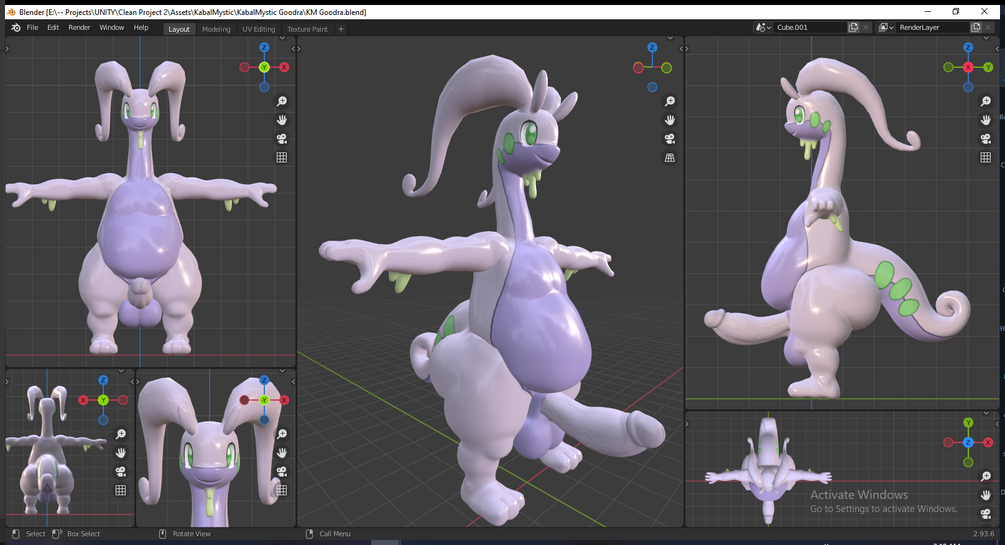Expand sidebar arrow at center viewport right edge
The height and width of the screenshot is (545, 1005).
pos(682,49)
